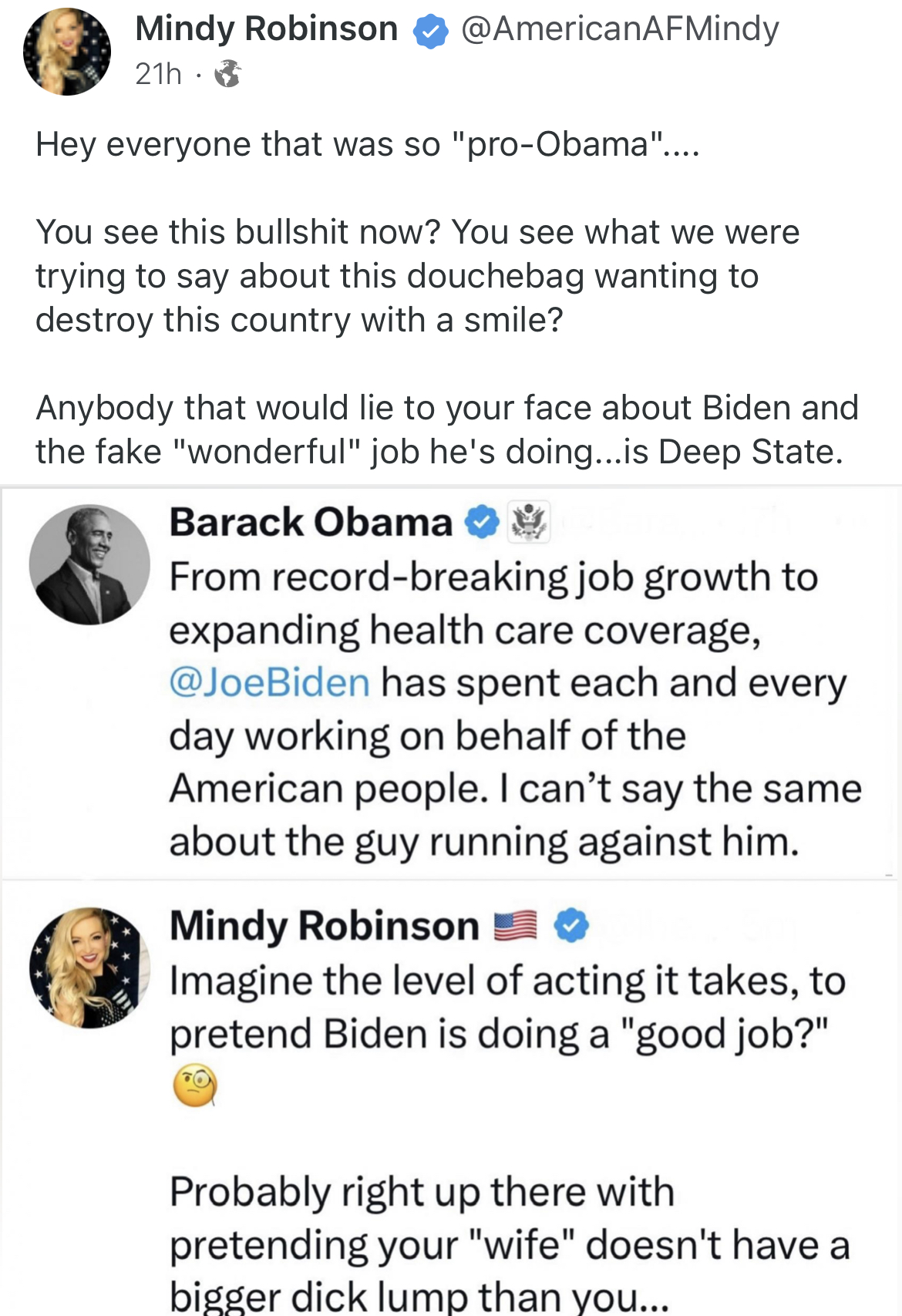Click the globe public-audience icon
This screenshot has height=1316, width=902.
[x=227, y=74]
